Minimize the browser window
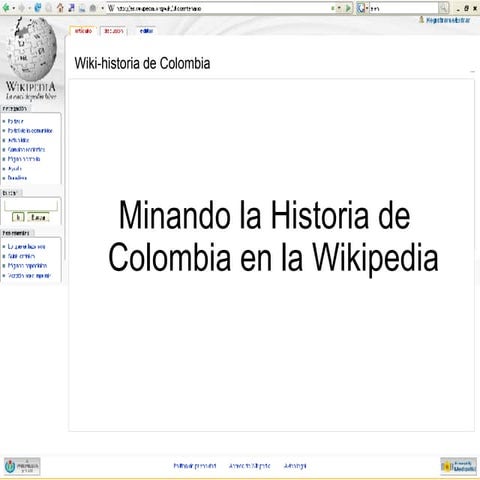Image resolution: width=480 pixels, height=480 pixels. pos(459,9)
